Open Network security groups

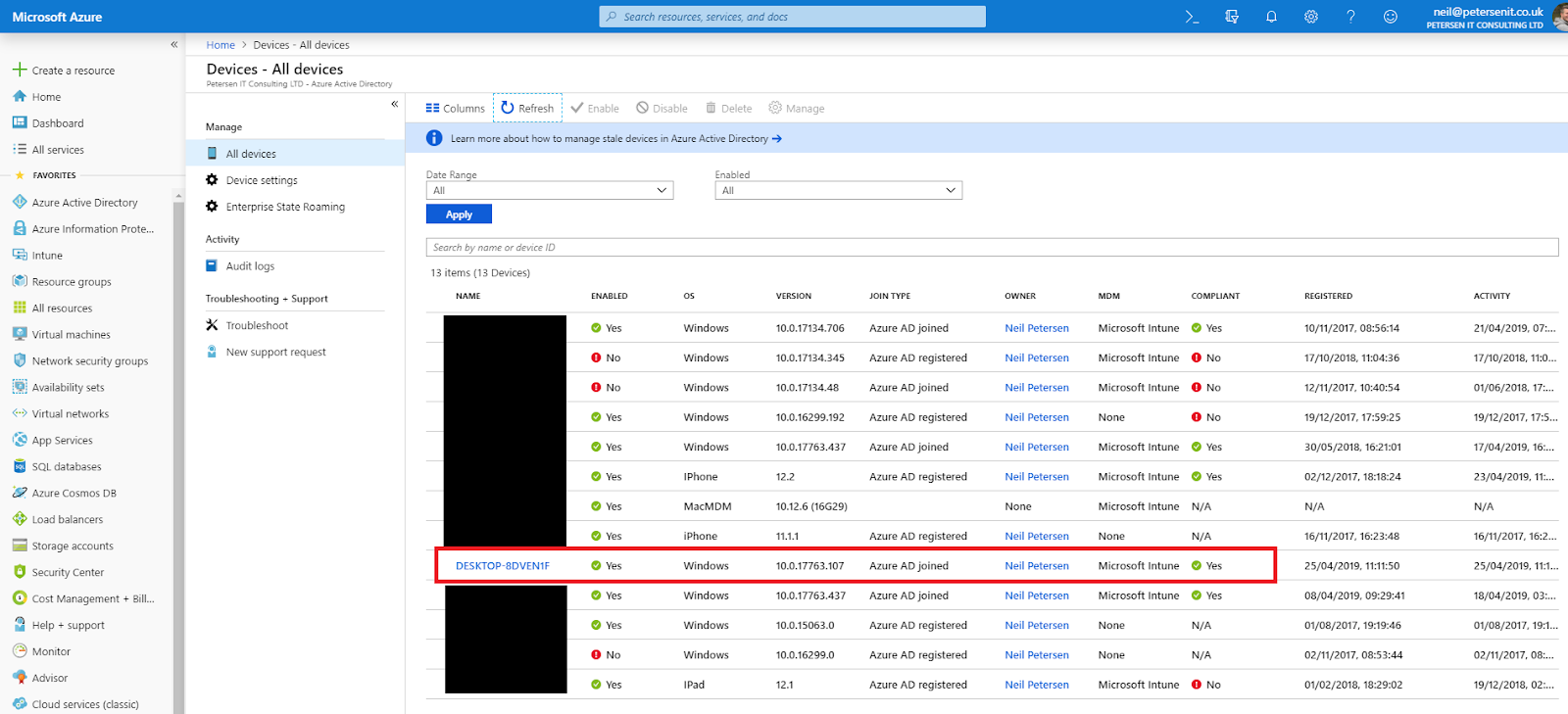pyautogui.click(x=80, y=361)
